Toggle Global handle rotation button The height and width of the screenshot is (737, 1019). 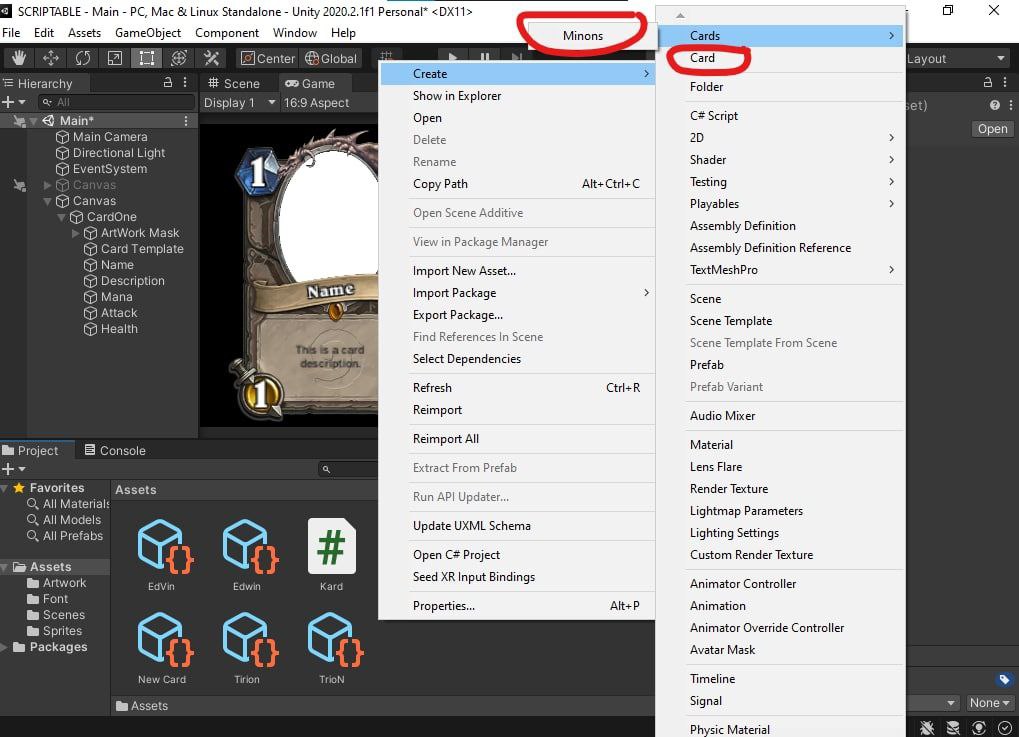point(331,58)
